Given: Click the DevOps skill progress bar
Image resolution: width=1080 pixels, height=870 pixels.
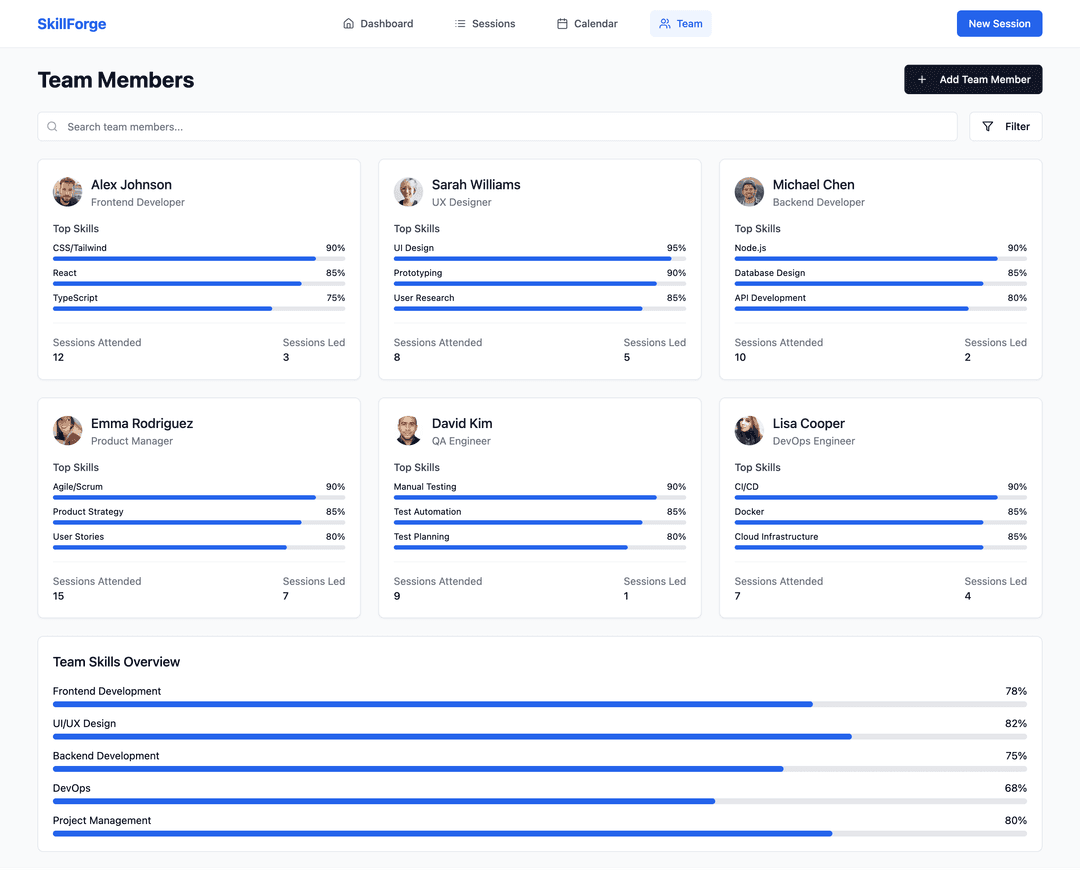Looking at the screenshot, I should pyautogui.click(x=540, y=801).
